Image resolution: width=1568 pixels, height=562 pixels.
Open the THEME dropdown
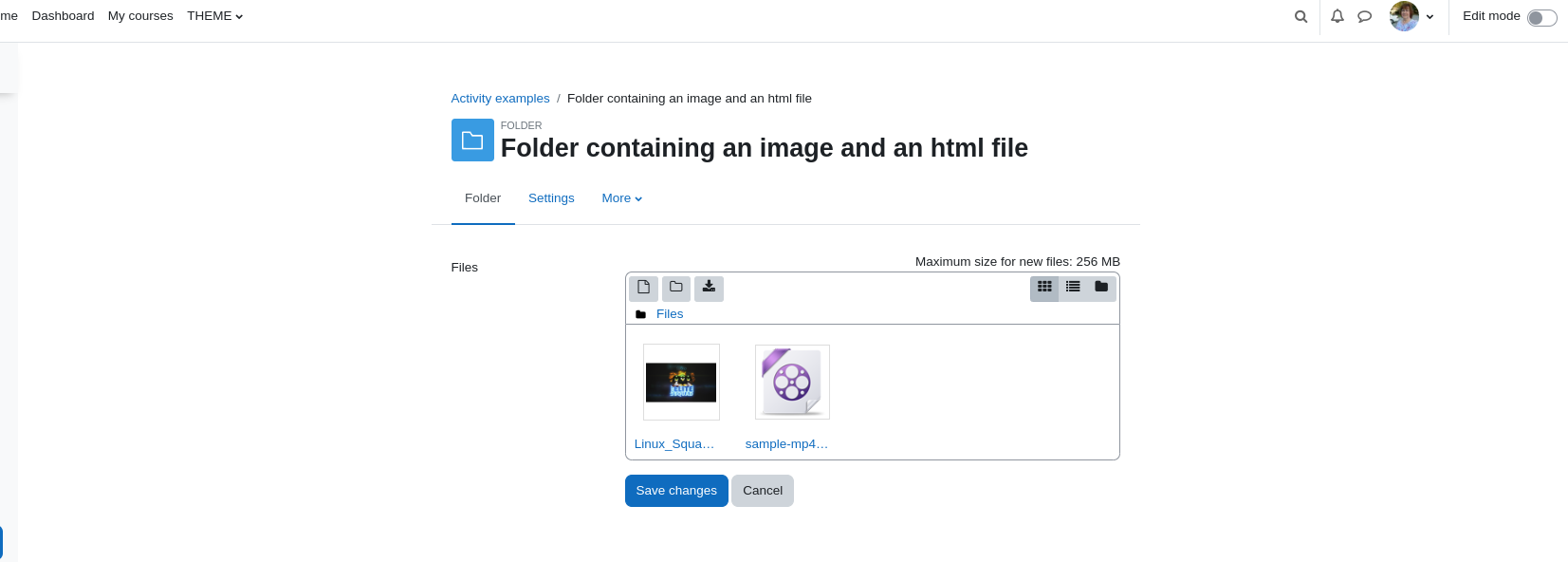click(214, 16)
